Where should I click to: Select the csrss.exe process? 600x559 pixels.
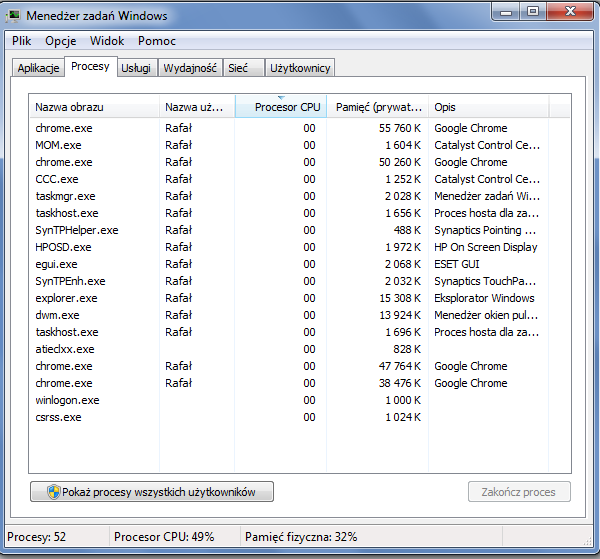pos(300,417)
